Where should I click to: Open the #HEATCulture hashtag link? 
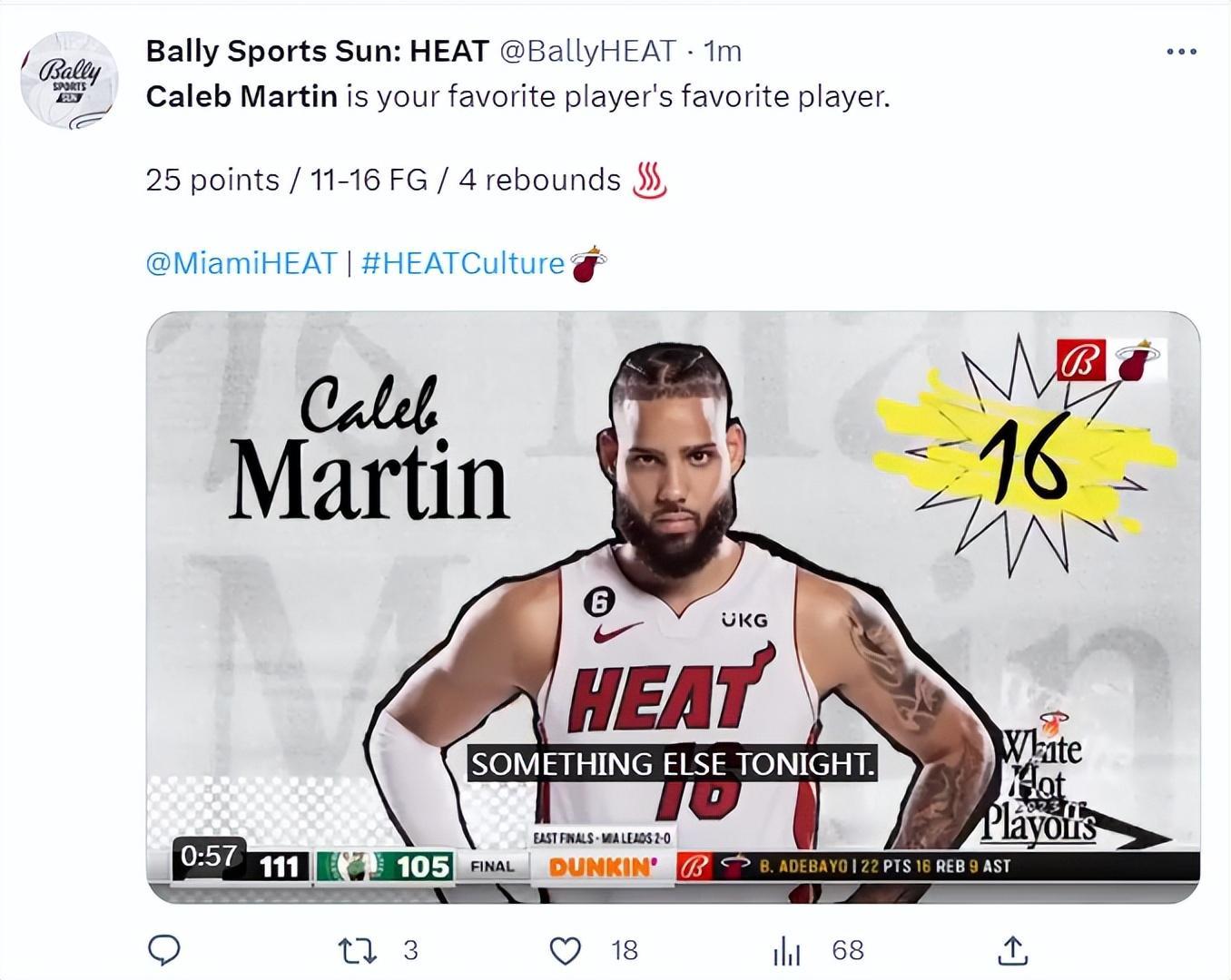click(x=463, y=263)
